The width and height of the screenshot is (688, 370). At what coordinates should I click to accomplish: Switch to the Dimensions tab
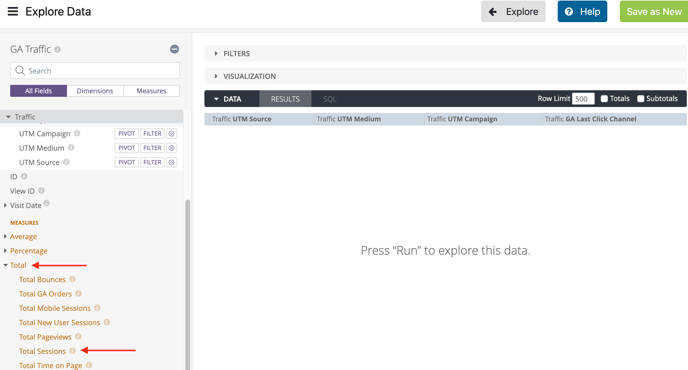95,91
